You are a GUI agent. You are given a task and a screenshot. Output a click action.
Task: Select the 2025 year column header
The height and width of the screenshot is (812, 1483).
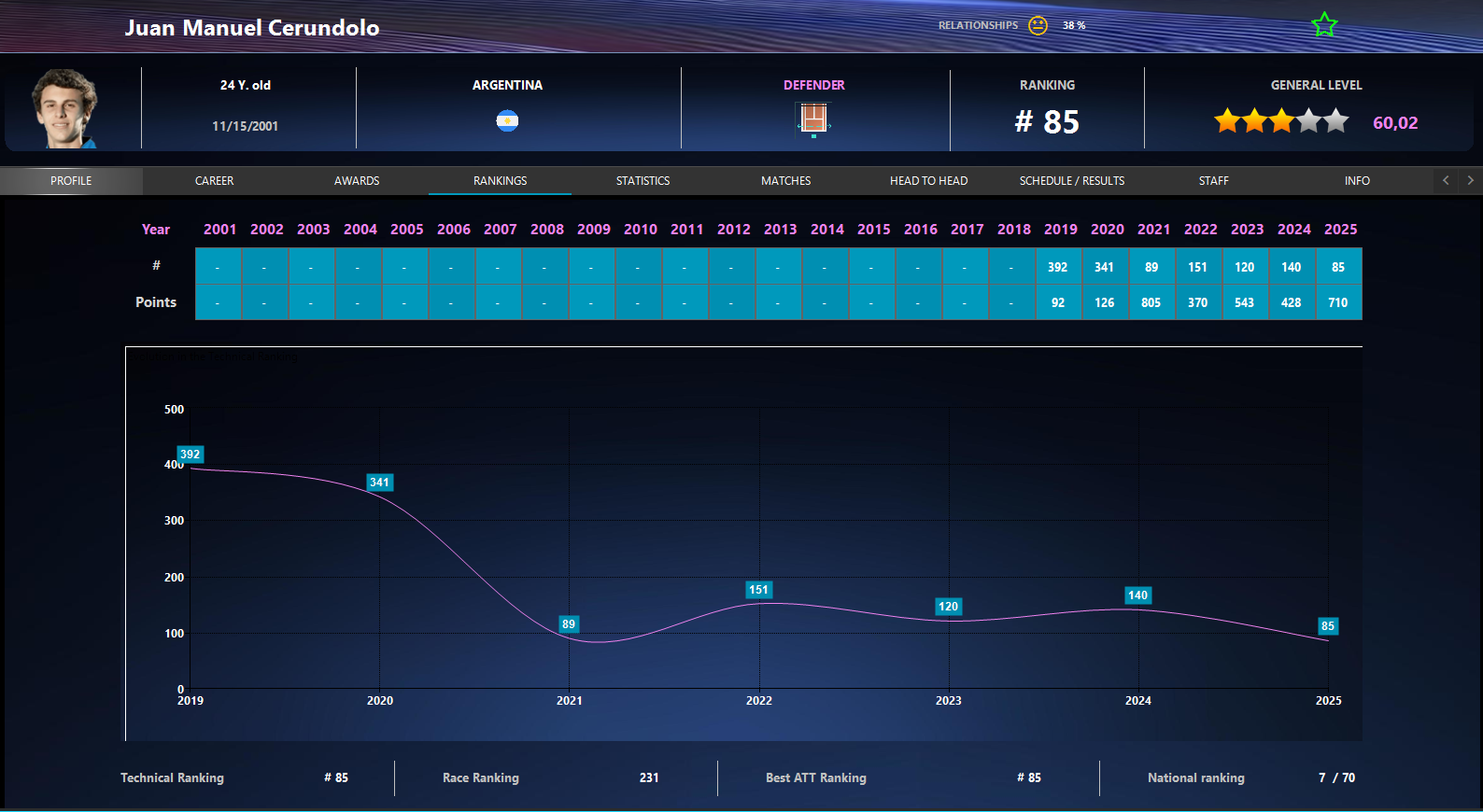1340,230
